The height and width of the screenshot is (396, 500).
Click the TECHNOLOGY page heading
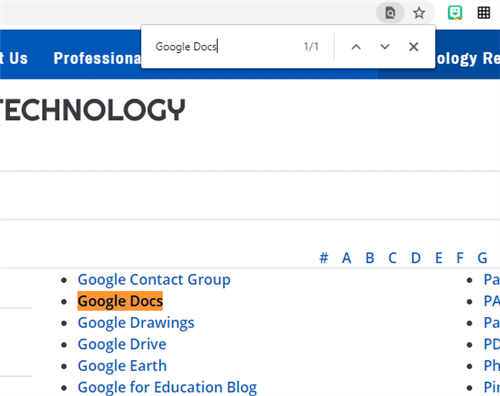pos(92,110)
